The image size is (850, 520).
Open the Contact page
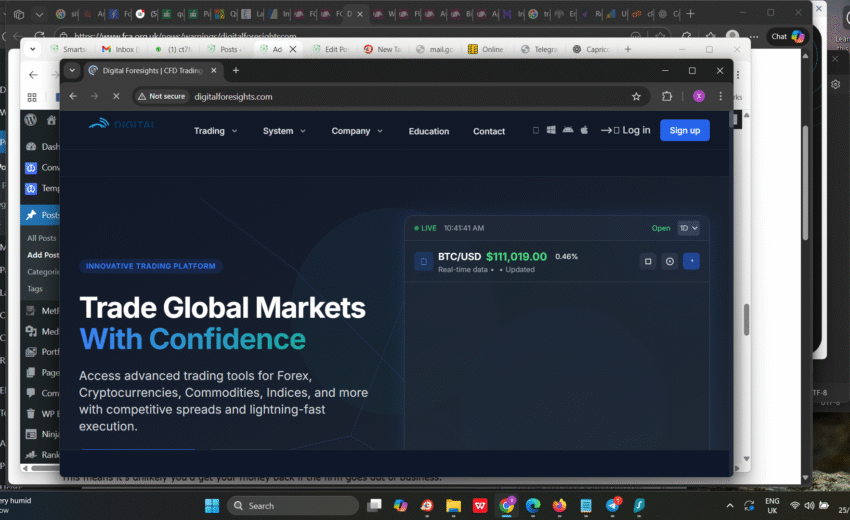click(x=489, y=131)
